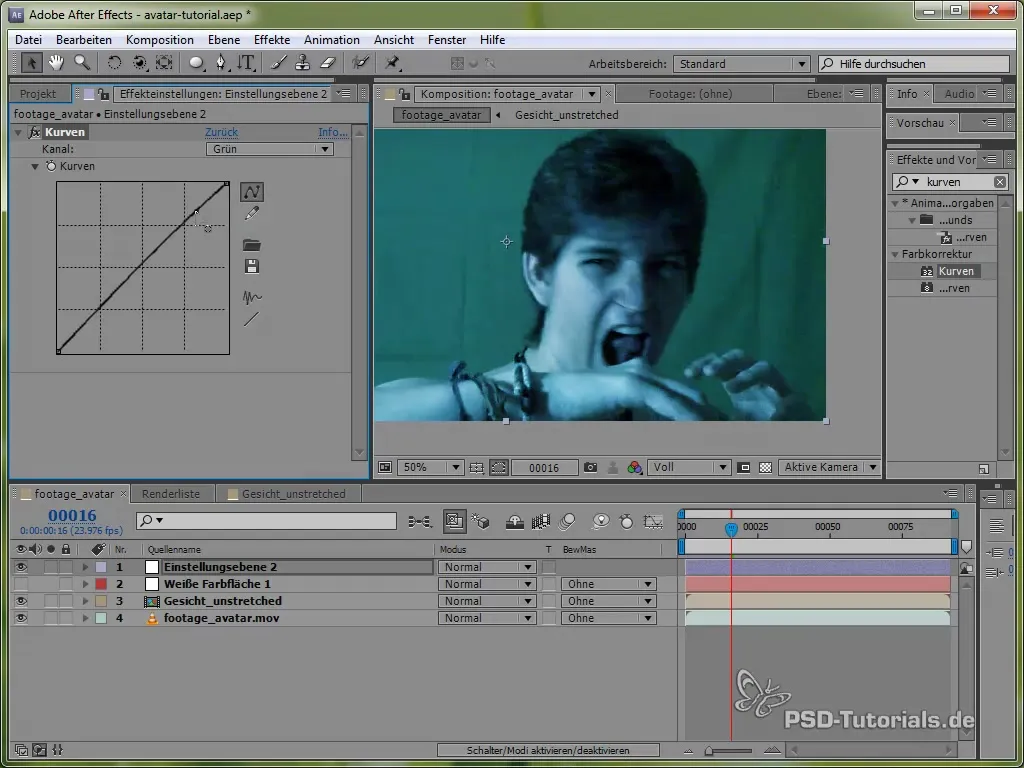Pick the Pen tool in the toolbar

click(x=220, y=62)
